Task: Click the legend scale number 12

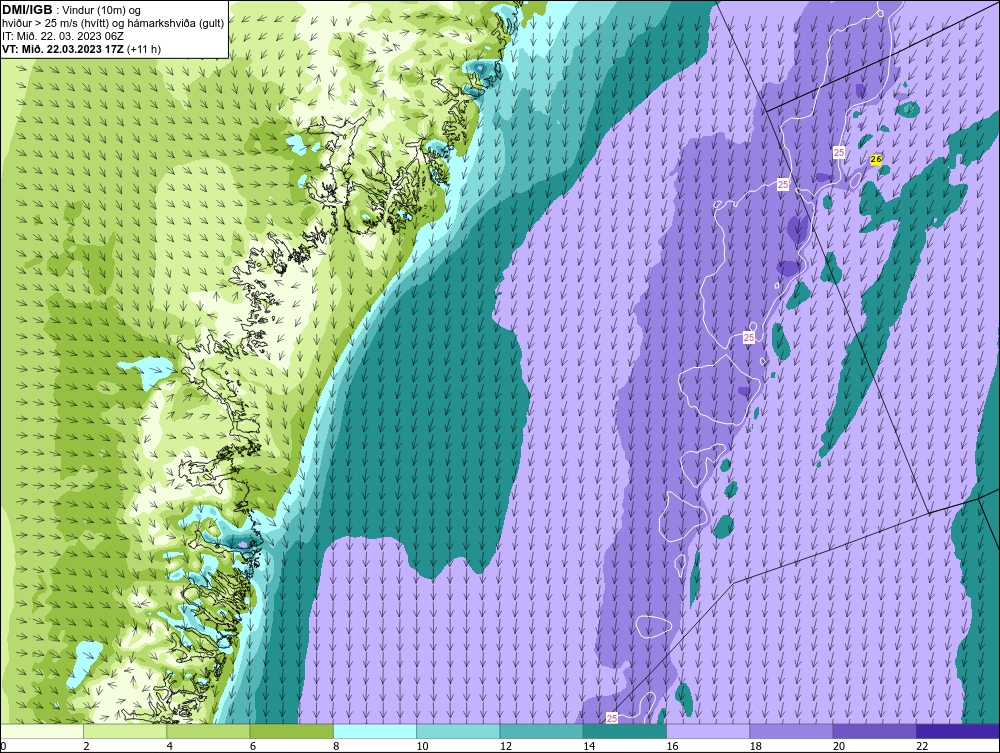Action: [506, 747]
